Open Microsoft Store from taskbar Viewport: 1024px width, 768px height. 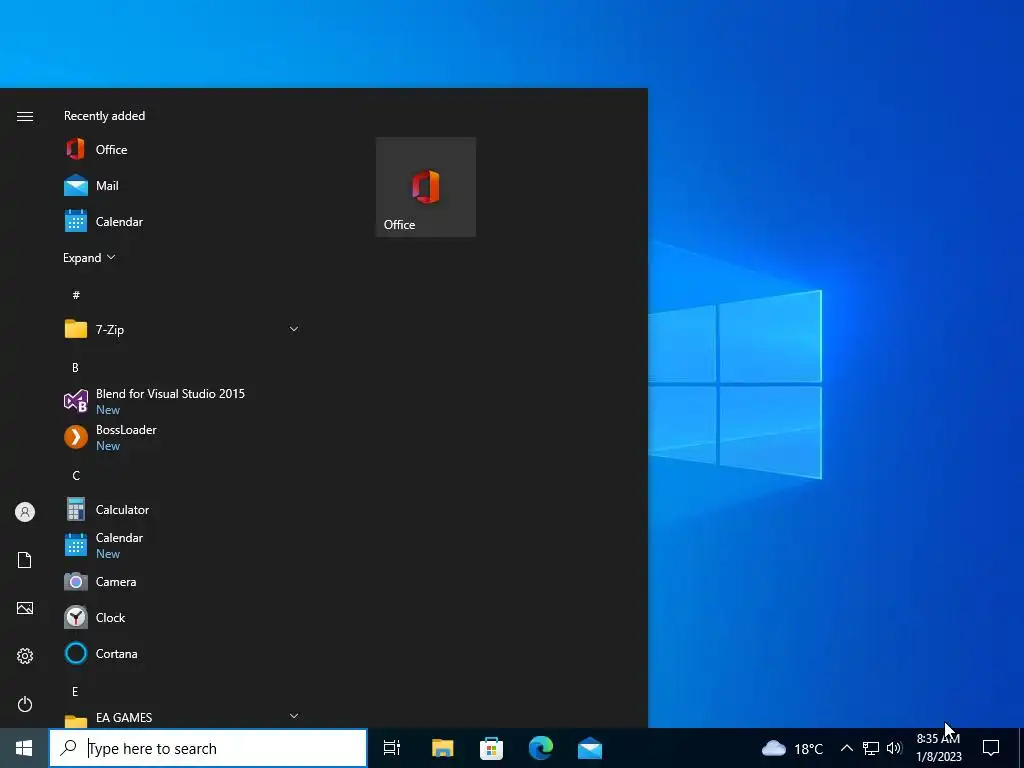click(491, 748)
